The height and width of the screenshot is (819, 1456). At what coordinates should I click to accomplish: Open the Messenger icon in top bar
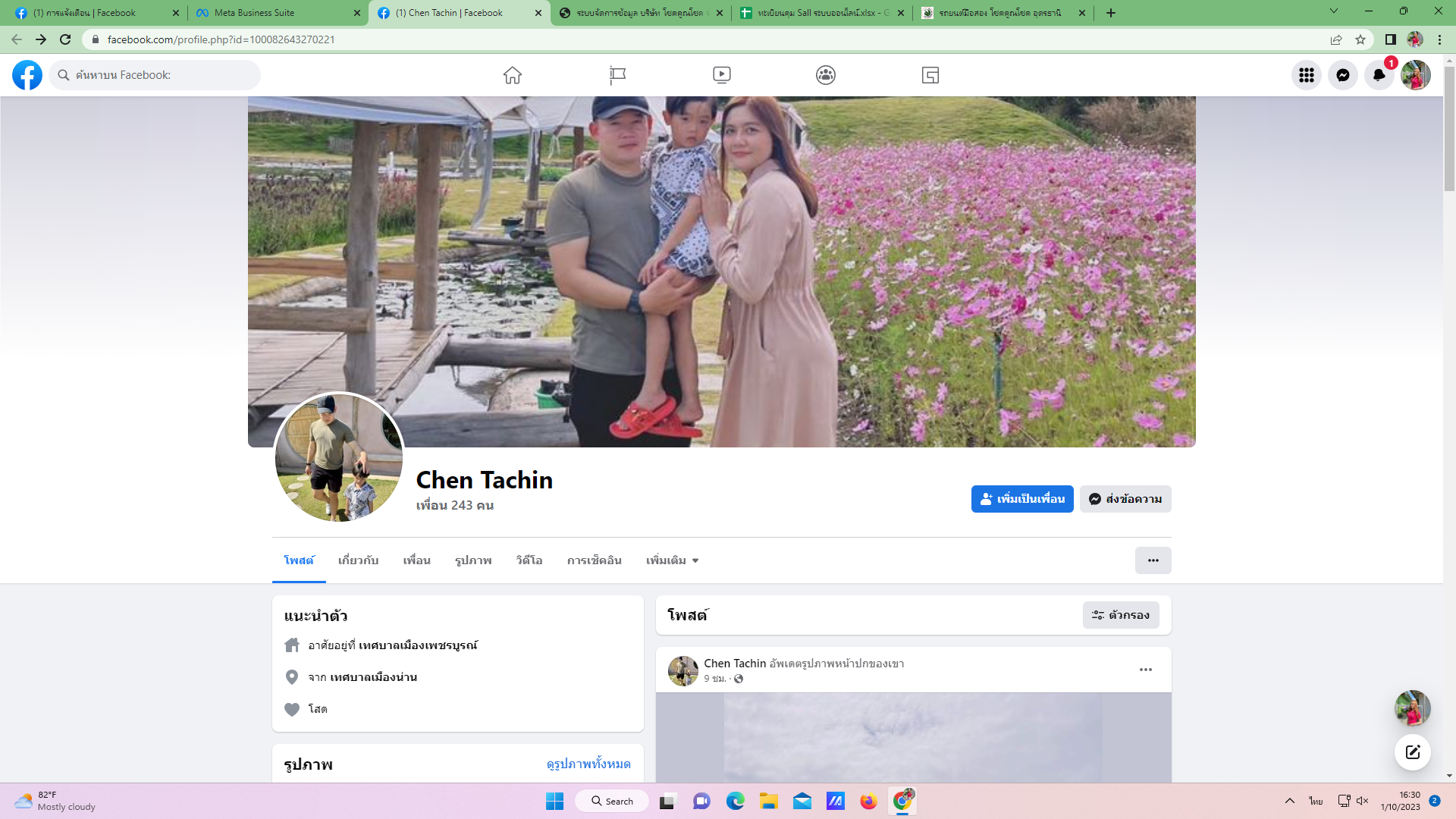coord(1343,75)
